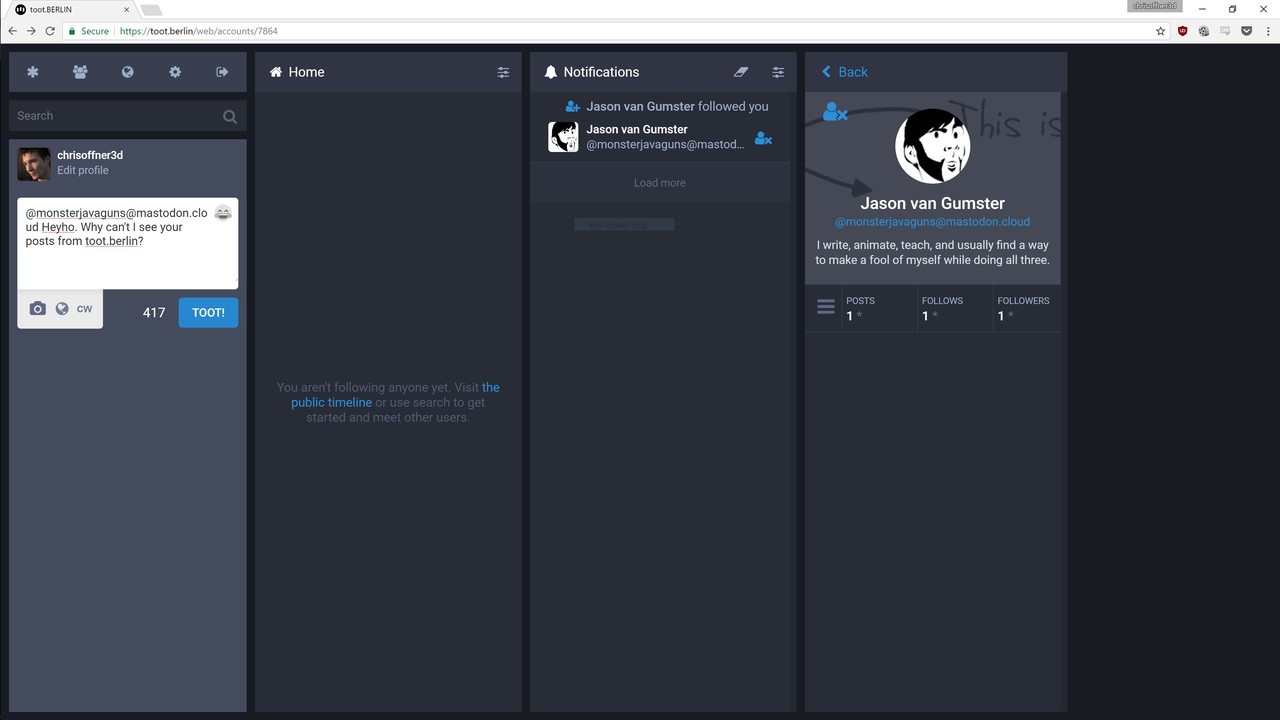Click the logout arrow icon

click(222, 72)
